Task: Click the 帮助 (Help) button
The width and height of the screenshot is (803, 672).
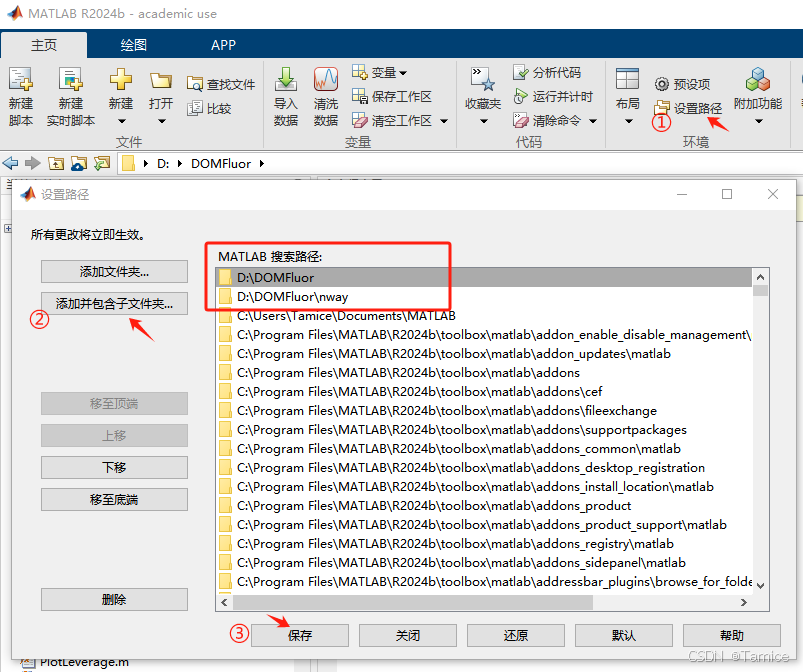Action: coord(732,635)
